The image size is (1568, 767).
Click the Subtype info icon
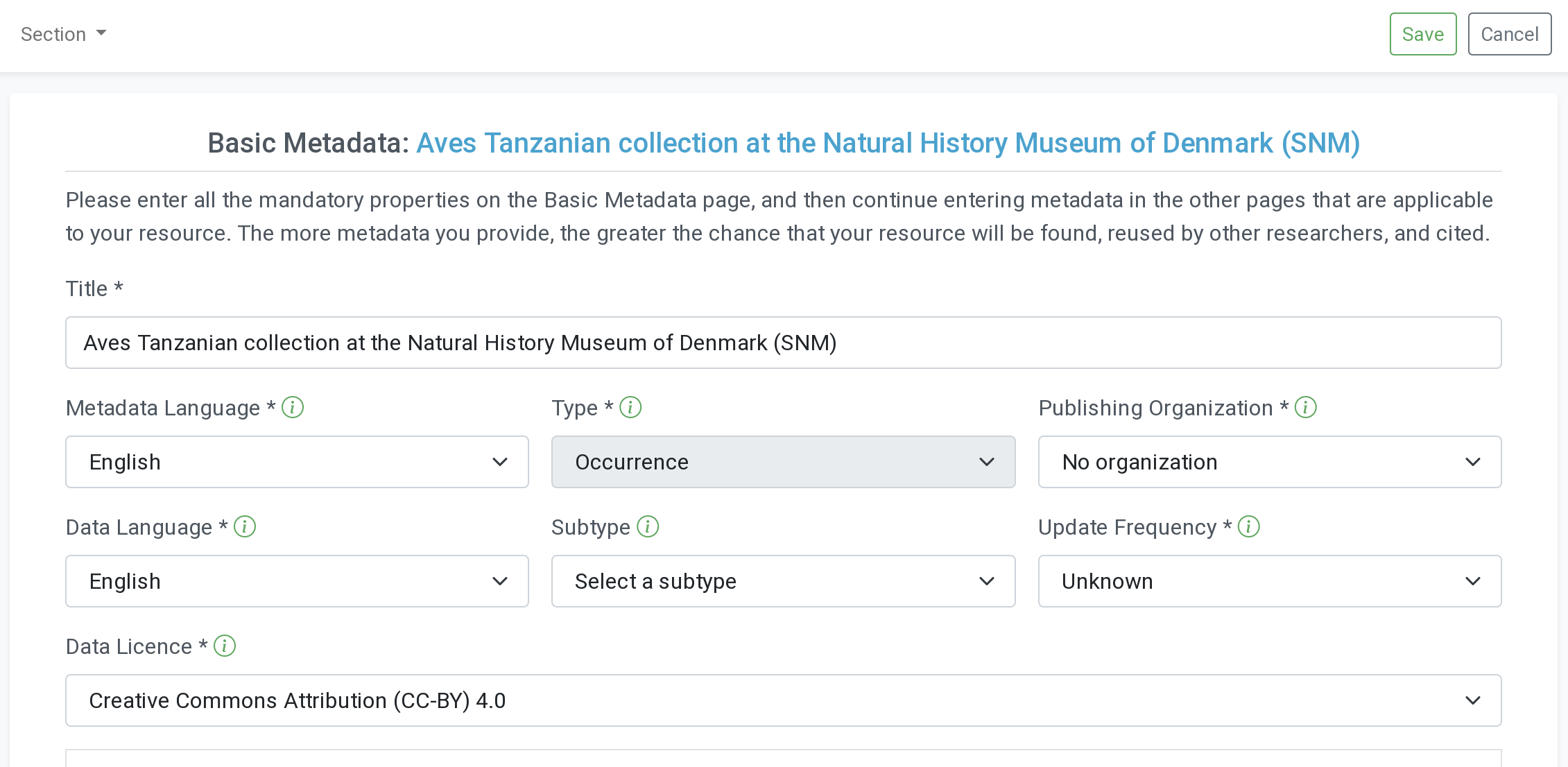coord(648,526)
